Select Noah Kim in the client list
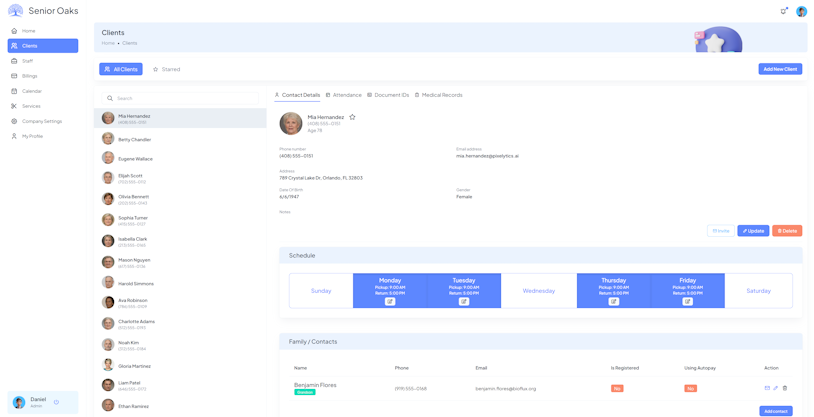Image resolution: width=814 pixels, height=417 pixels. click(180, 346)
